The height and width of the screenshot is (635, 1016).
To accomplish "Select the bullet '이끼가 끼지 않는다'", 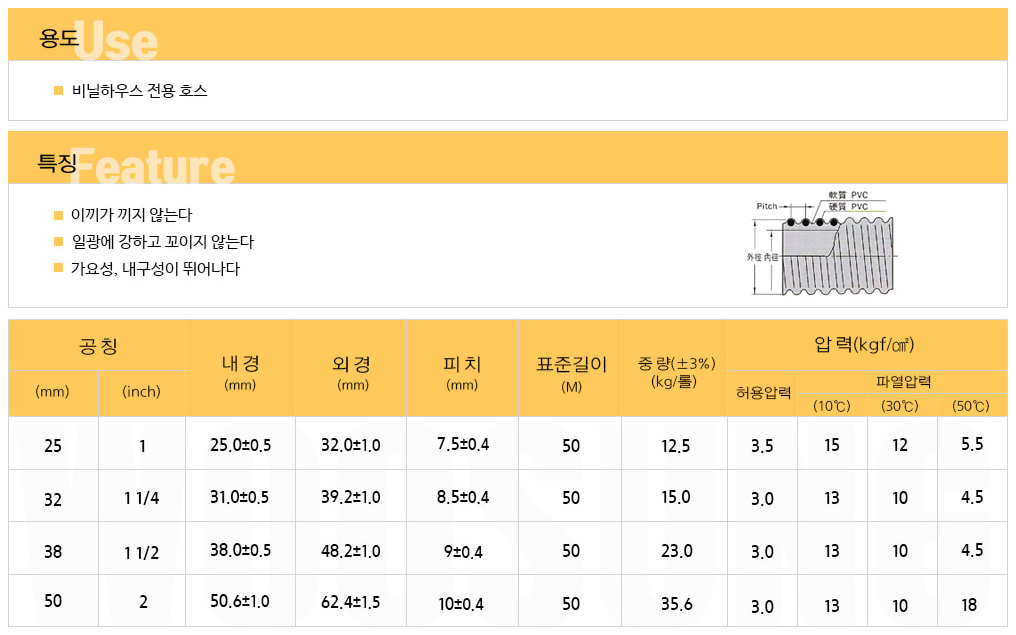I will click(x=132, y=214).
